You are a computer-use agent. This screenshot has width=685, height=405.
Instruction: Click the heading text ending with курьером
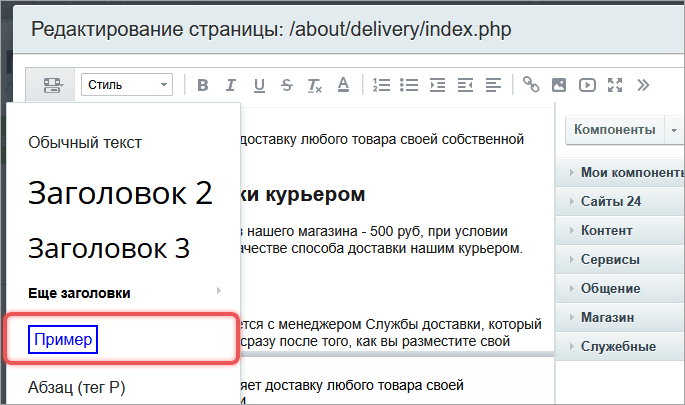303,194
